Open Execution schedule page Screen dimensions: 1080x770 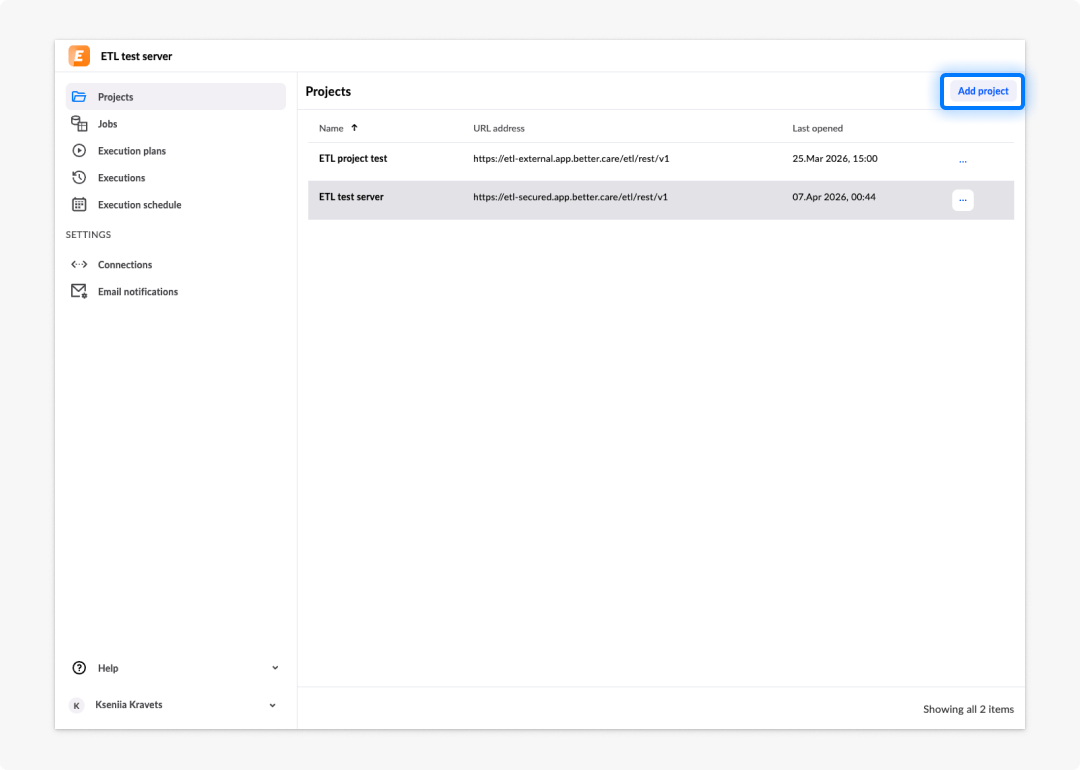point(176,205)
